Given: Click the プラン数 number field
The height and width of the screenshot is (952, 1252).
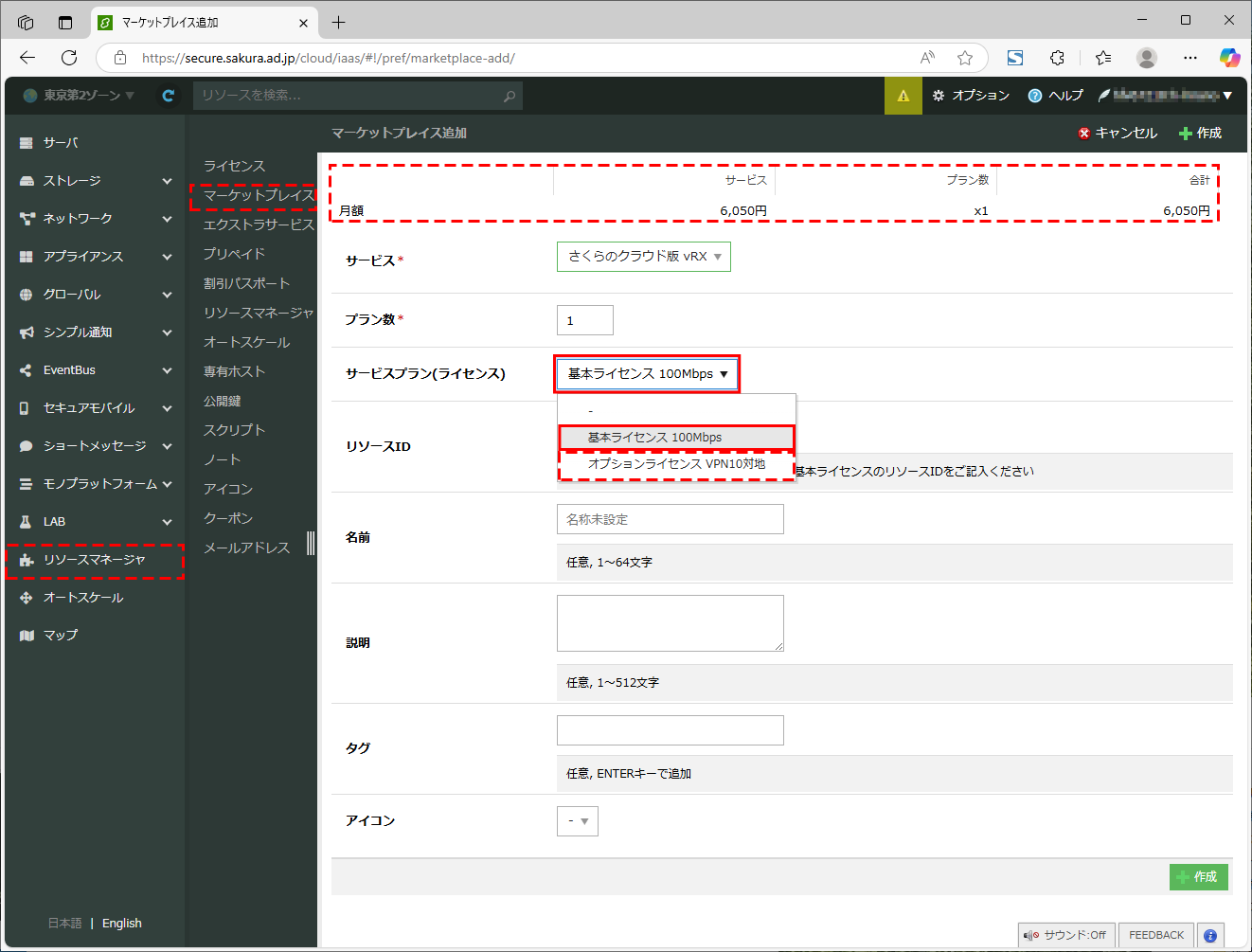Looking at the screenshot, I should [585, 320].
